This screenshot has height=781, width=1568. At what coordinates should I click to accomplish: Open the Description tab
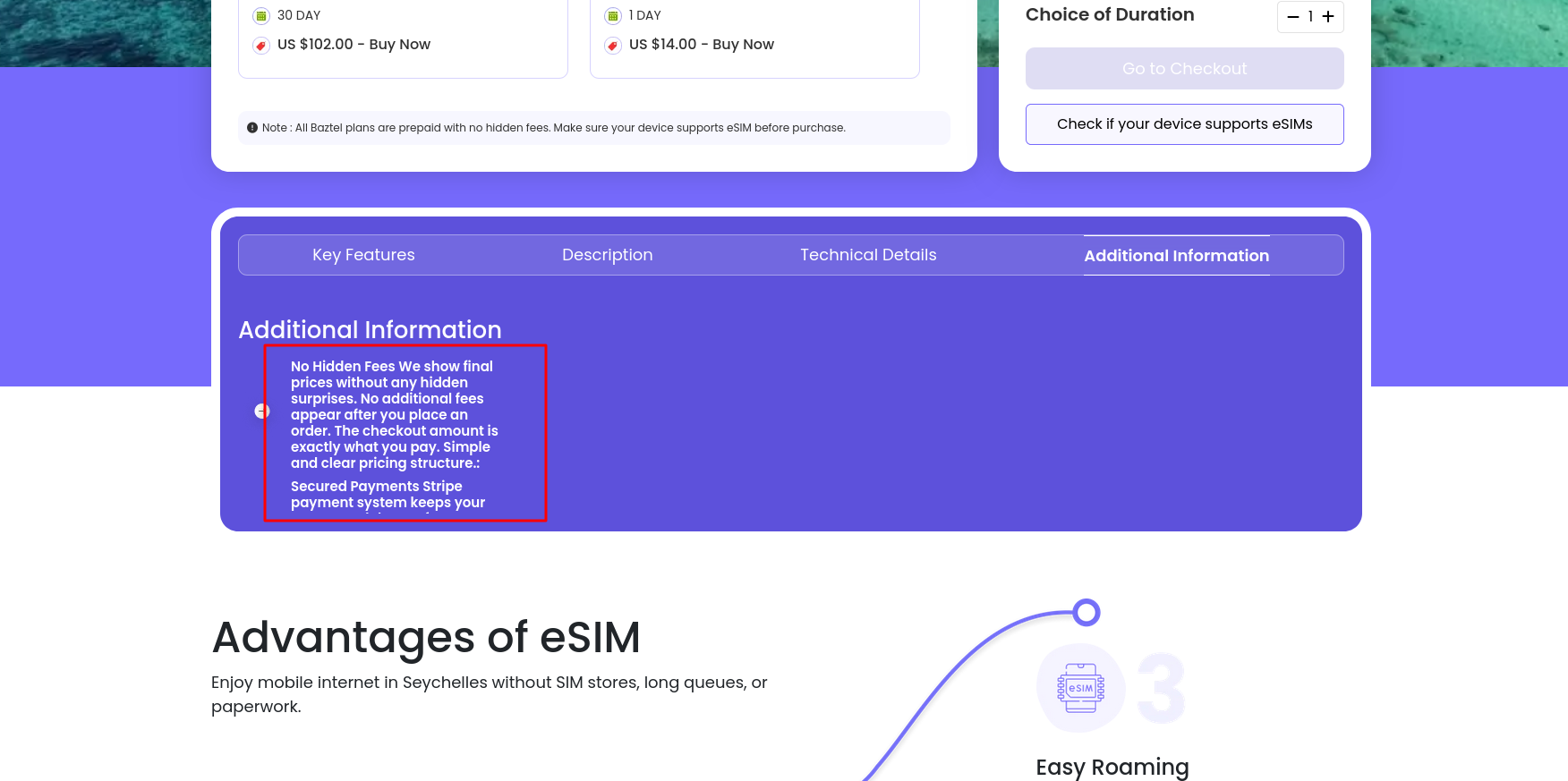607,255
